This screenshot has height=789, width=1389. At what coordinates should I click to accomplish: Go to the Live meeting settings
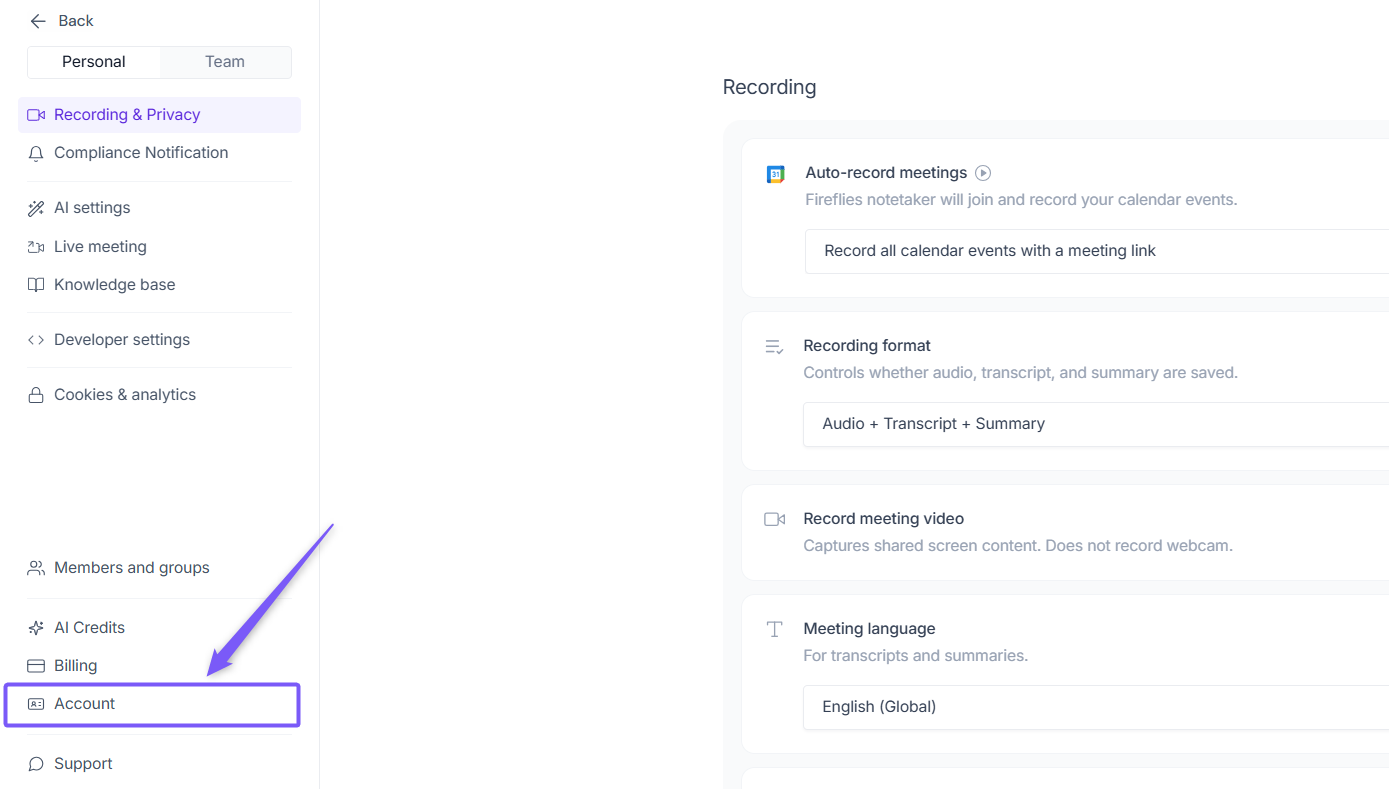coord(100,247)
